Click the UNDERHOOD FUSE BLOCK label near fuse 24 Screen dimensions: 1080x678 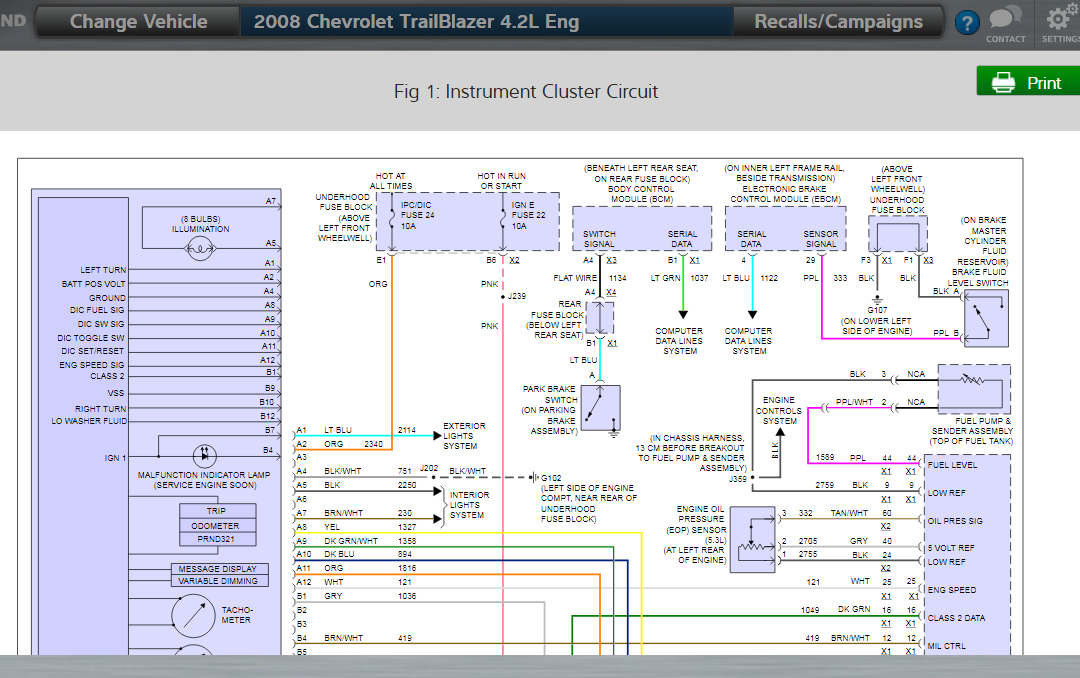(344, 217)
